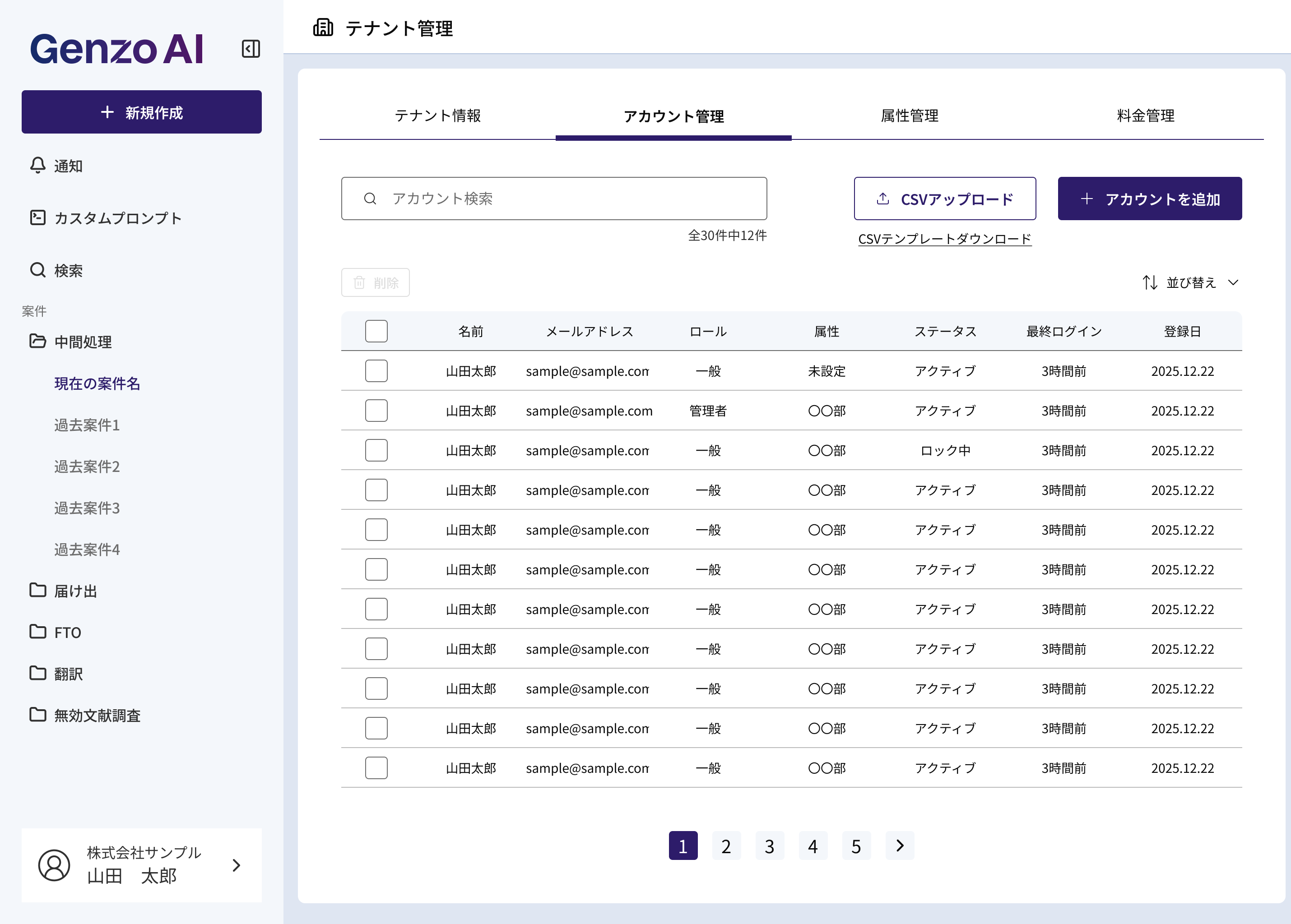
Task: Click the folder icon next to 届け出
Action: pos(37,590)
